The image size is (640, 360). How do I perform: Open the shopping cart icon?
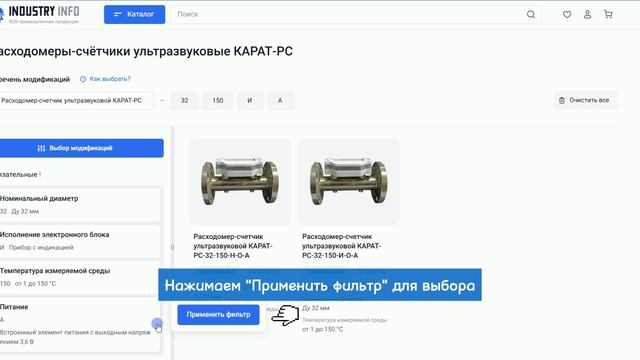pos(608,14)
